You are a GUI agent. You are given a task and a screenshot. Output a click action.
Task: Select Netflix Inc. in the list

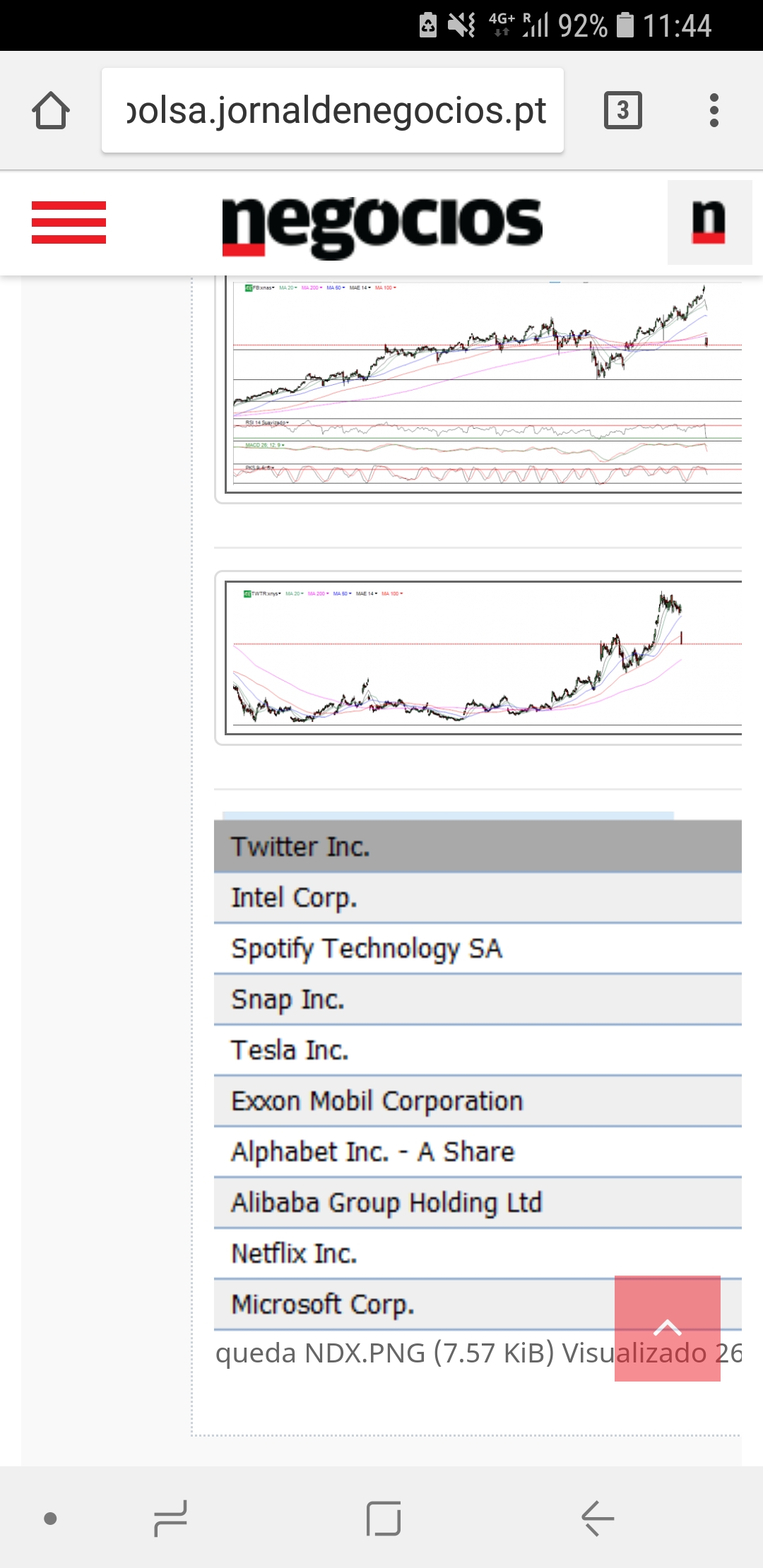point(294,1254)
